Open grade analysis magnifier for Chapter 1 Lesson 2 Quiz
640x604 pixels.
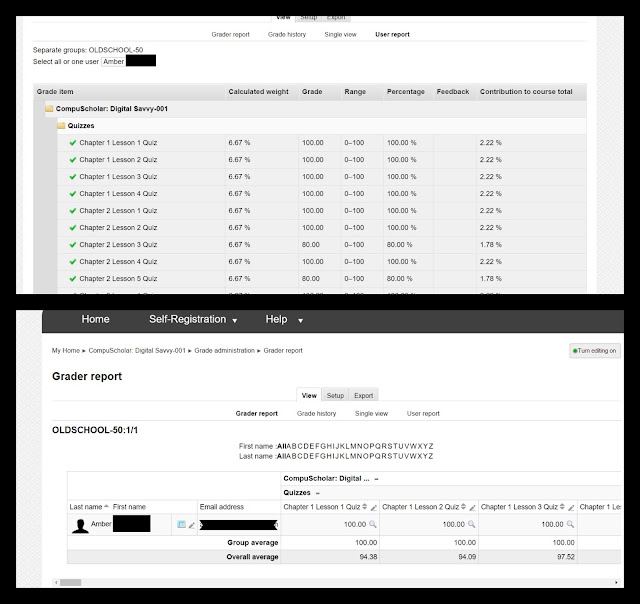tap(471, 524)
